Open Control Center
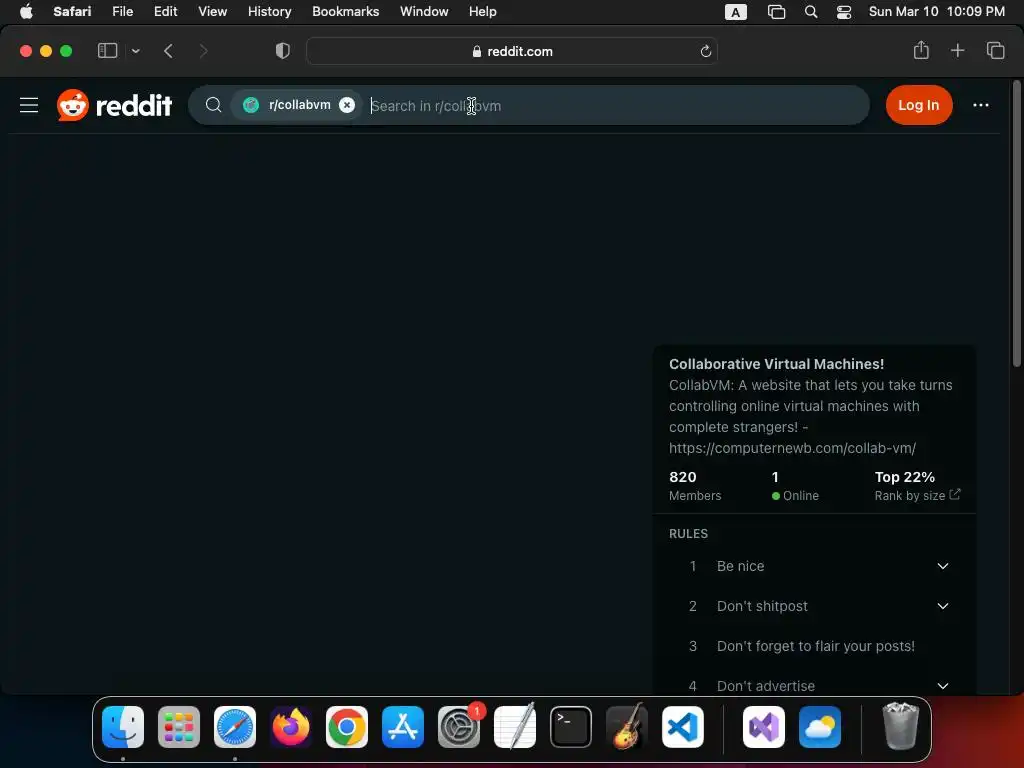Image resolution: width=1024 pixels, height=768 pixels. click(x=844, y=12)
